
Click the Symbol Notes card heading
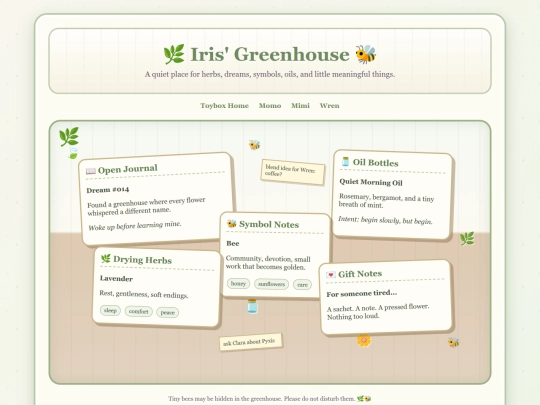[x=269, y=225]
